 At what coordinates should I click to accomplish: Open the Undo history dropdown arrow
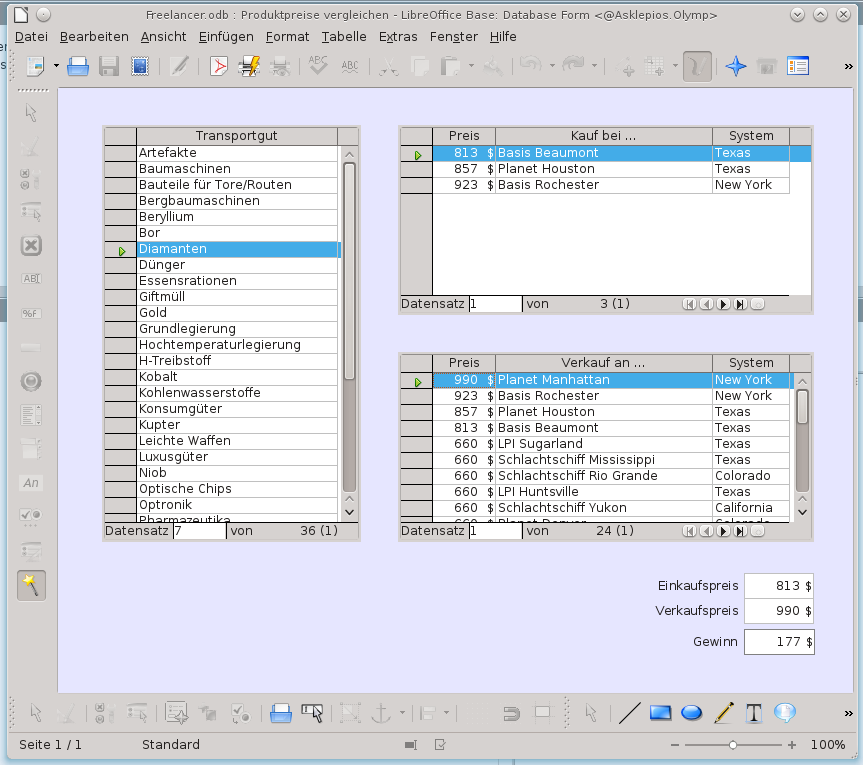click(552, 67)
